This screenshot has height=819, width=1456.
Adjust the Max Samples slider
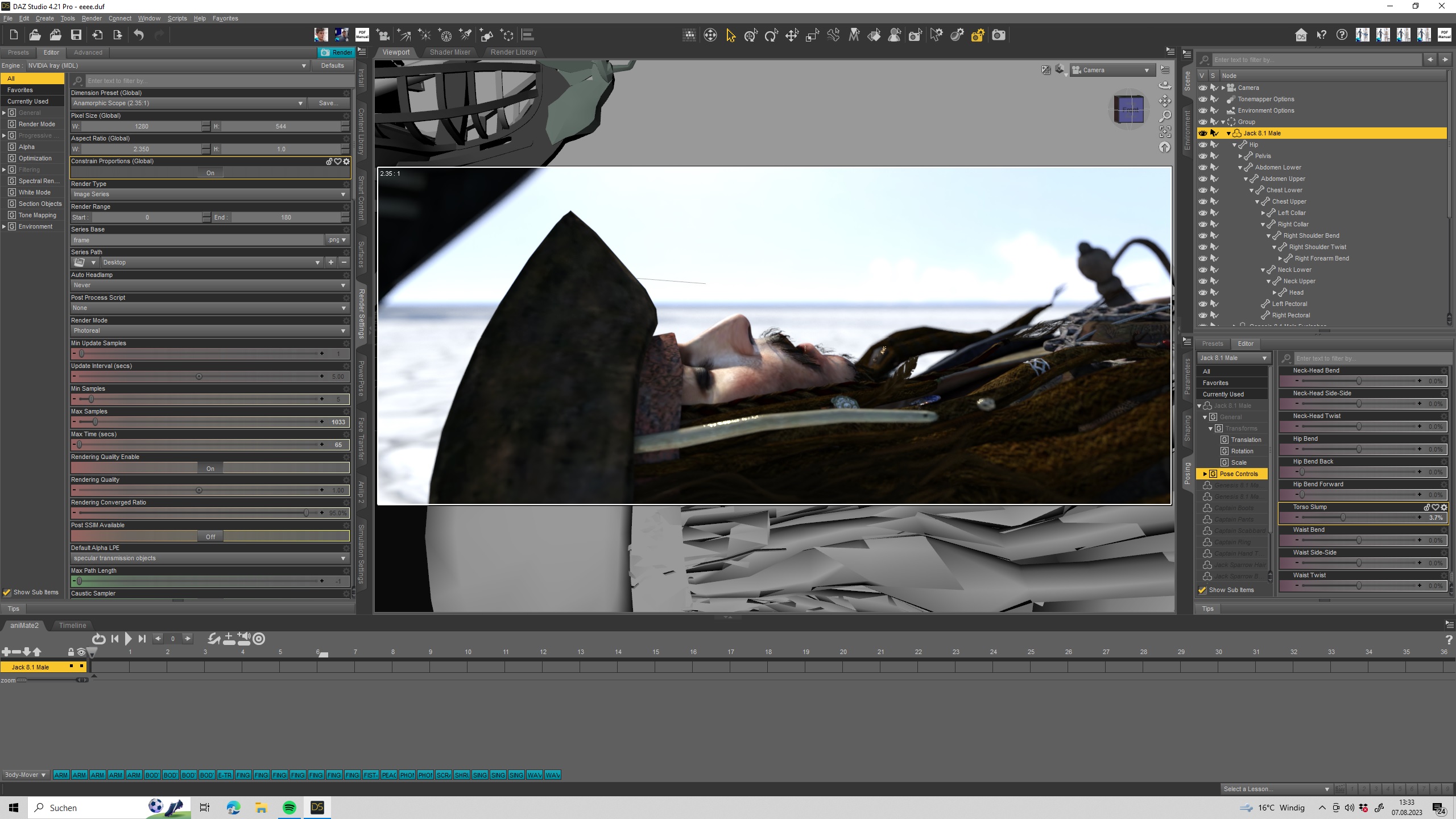point(96,422)
